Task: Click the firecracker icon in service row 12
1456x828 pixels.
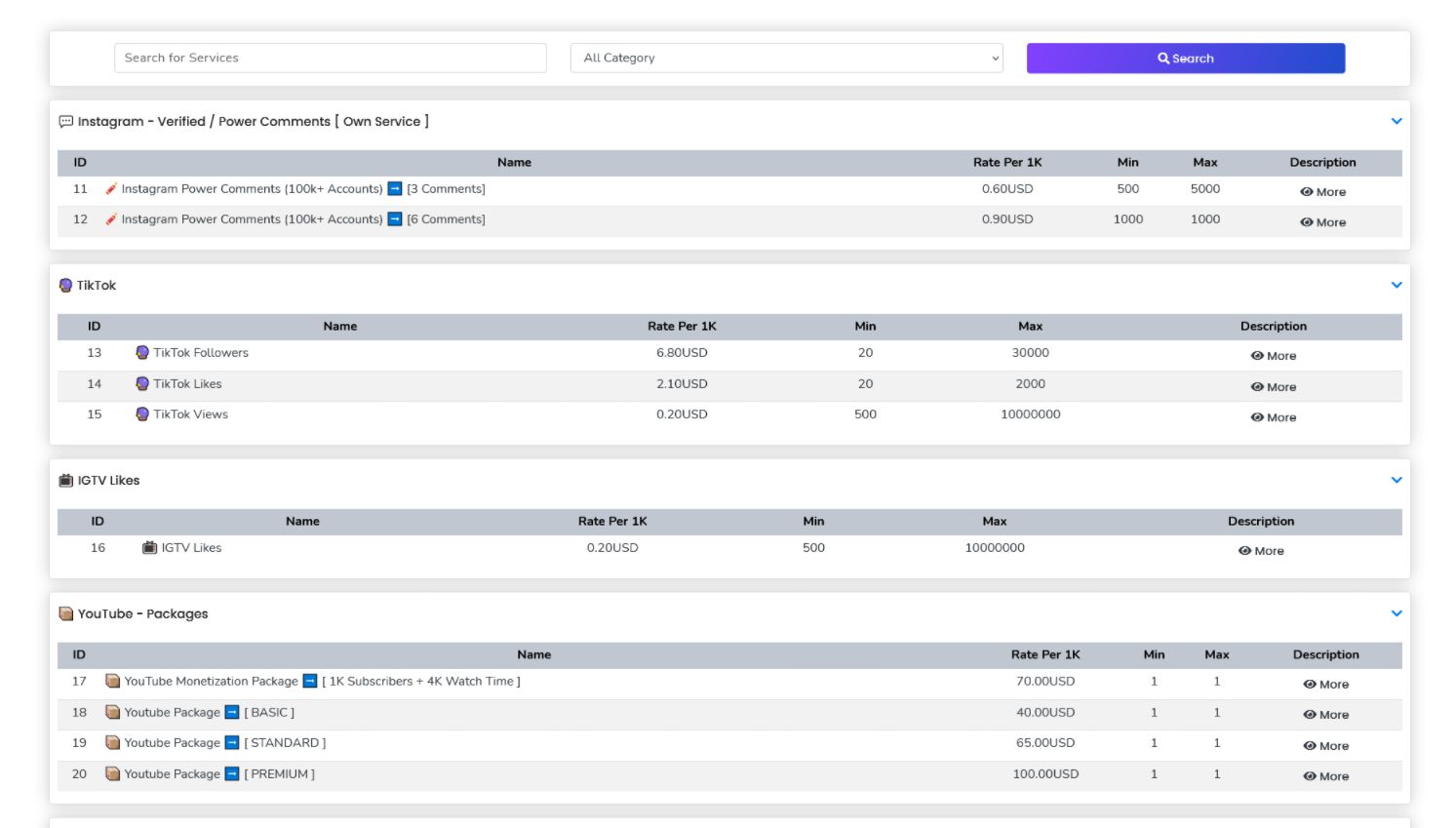Action: [x=111, y=219]
